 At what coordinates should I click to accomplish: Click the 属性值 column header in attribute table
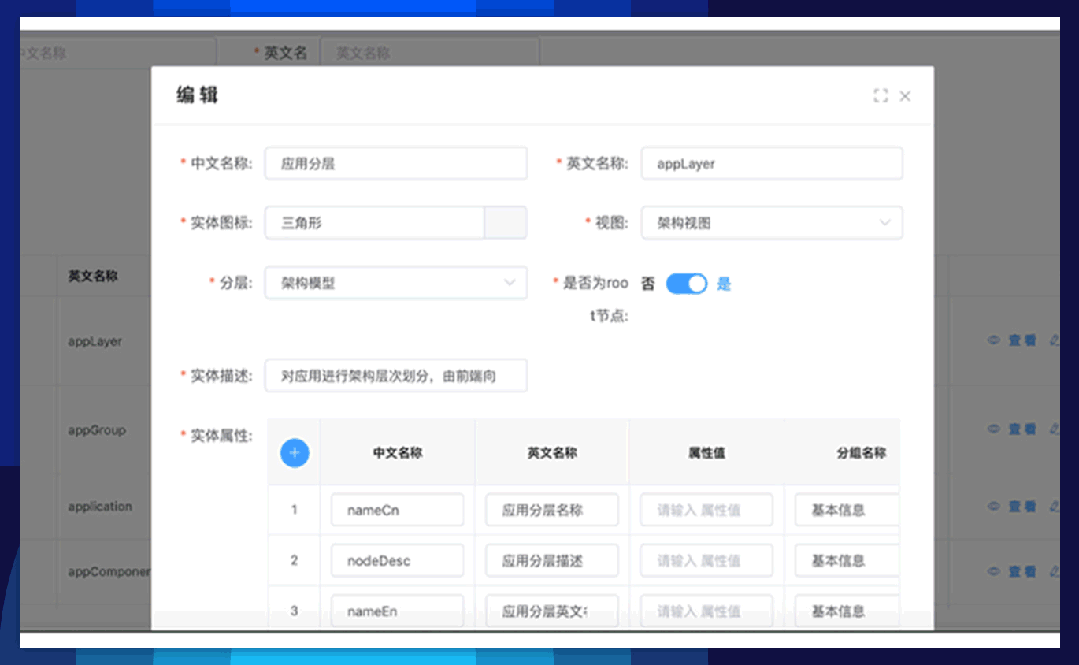706,453
